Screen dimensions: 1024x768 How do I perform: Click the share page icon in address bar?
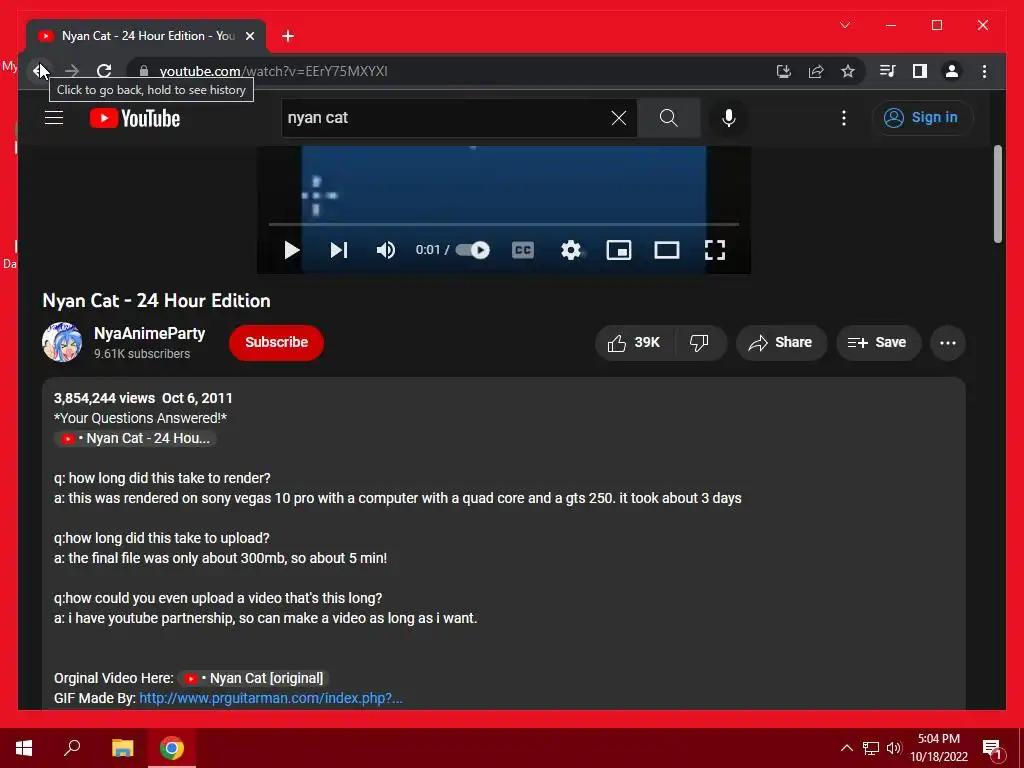click(816, 71)
